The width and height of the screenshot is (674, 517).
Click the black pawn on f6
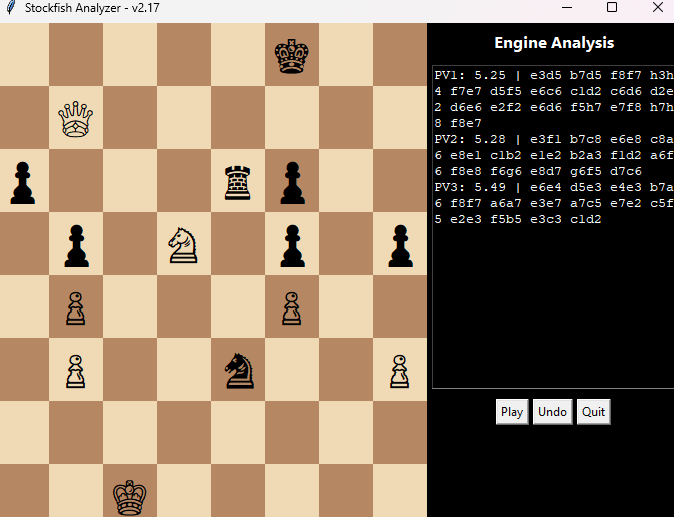(292, 182)
